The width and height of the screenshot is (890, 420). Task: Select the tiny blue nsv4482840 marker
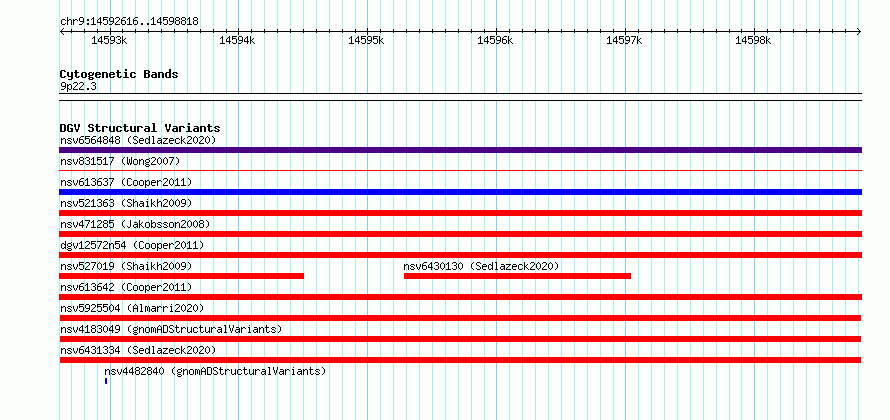pyautogui.click(x=106, y=381)
